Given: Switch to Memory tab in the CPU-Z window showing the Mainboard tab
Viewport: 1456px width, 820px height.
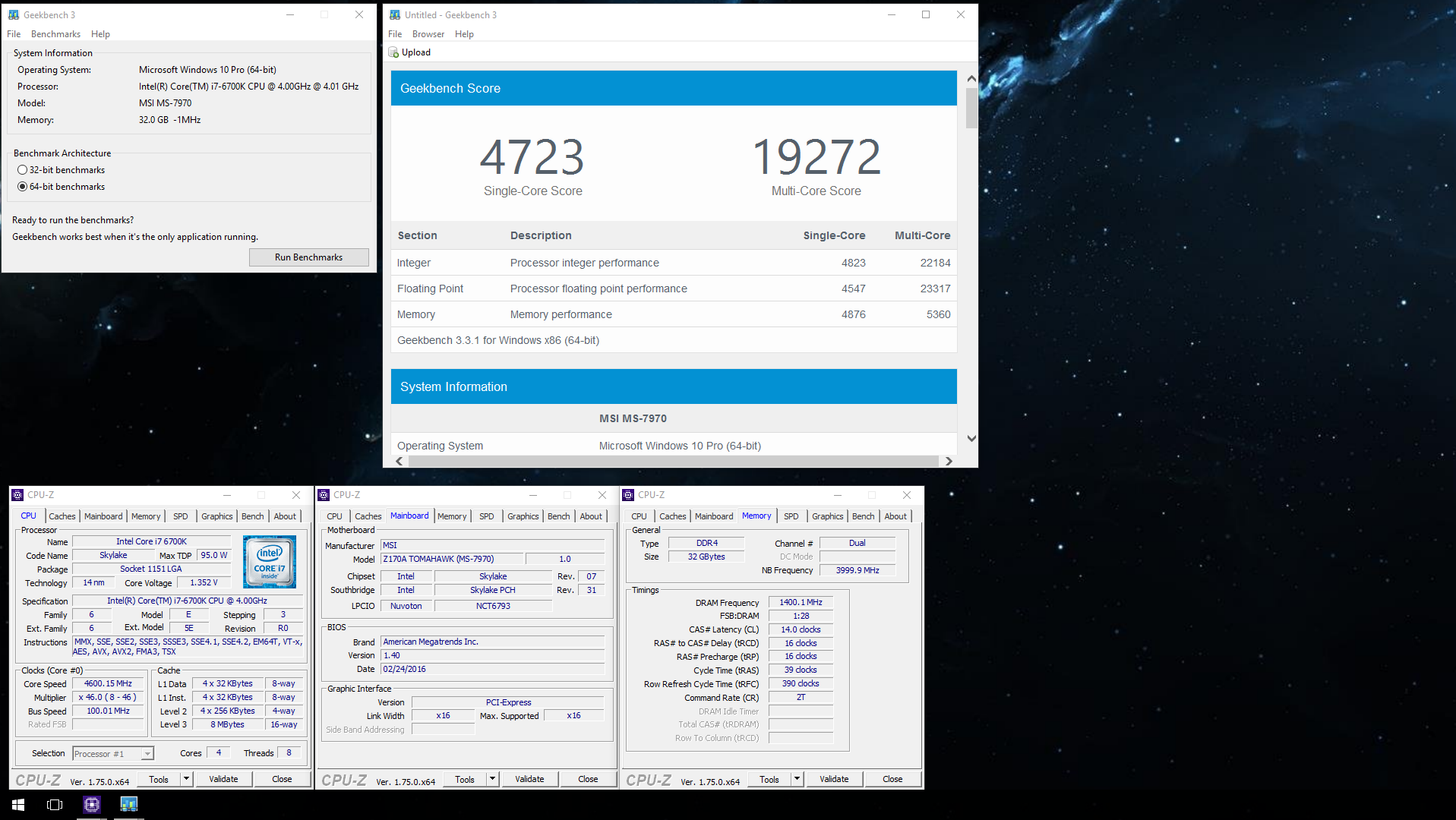Looking at the screenshot, I should (x=452, y=516).
